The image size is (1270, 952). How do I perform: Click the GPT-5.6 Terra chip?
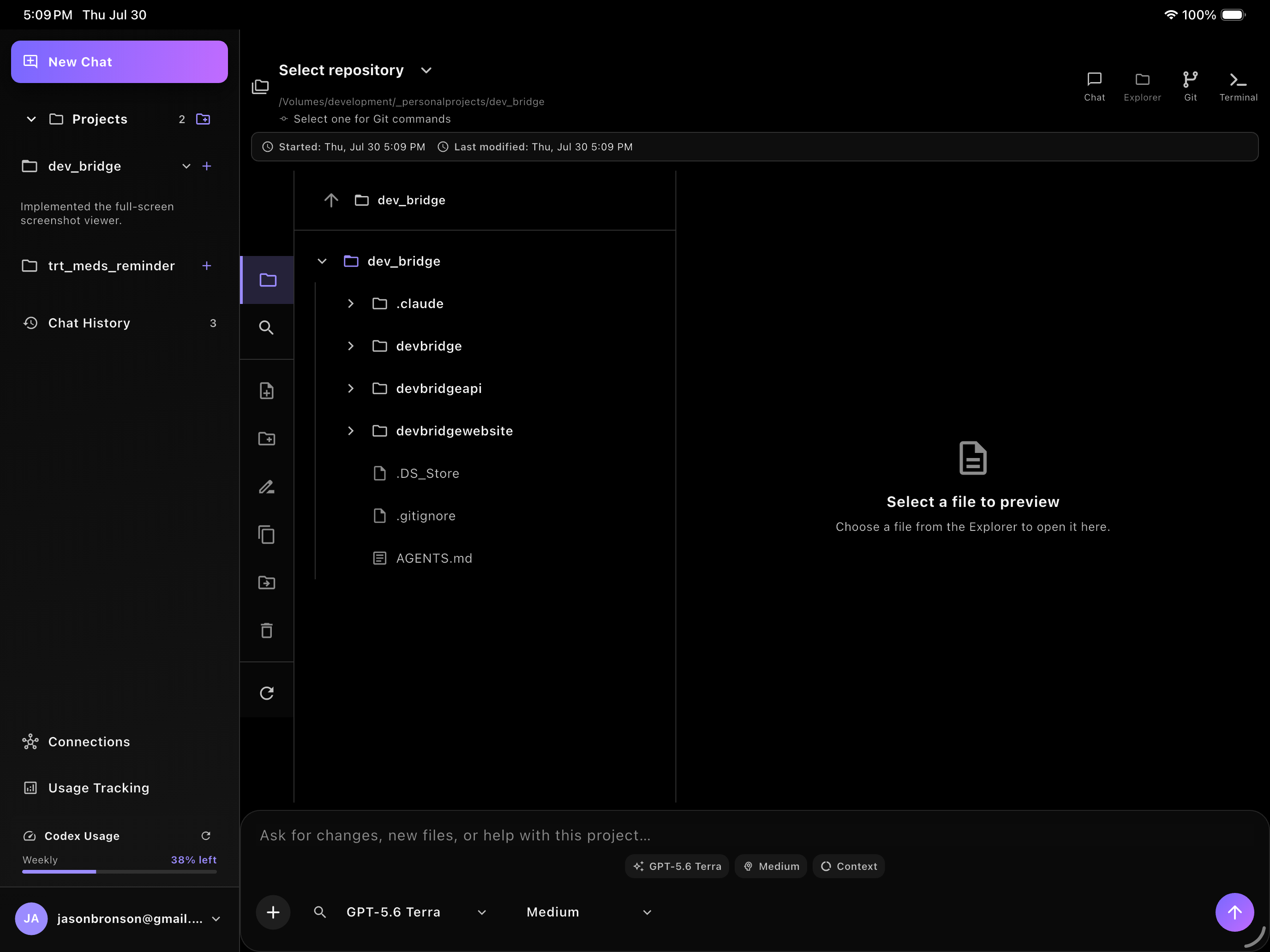[x=677, y=867]
